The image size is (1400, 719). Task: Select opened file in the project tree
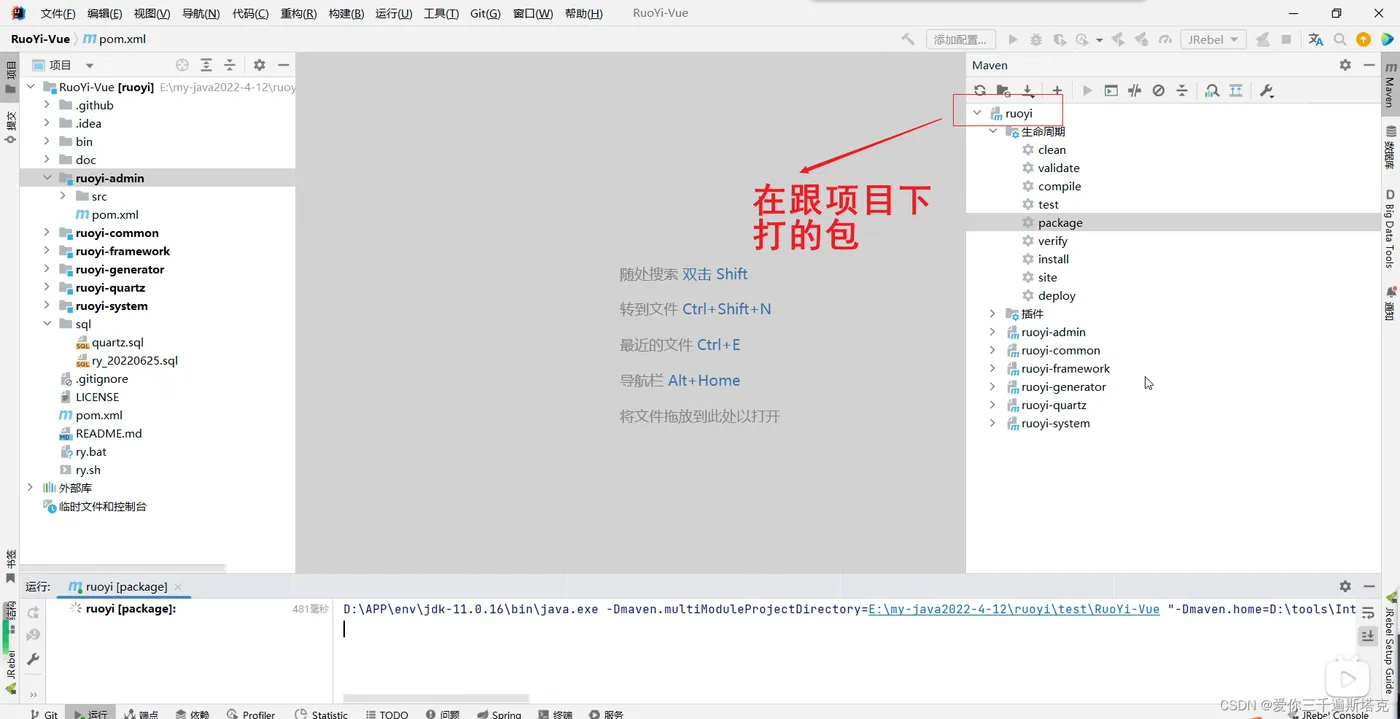182,65
